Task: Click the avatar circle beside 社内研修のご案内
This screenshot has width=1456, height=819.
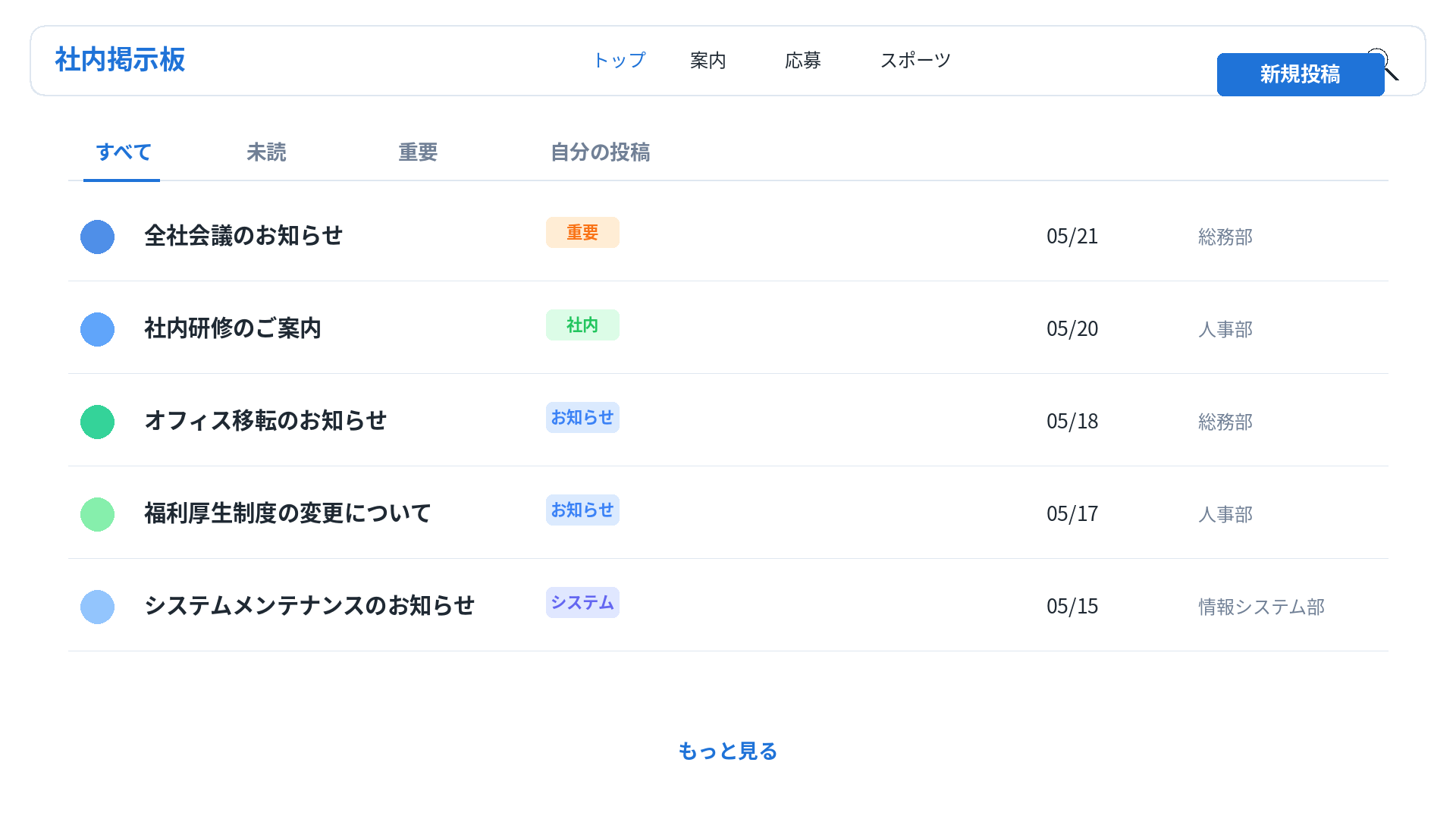Action: coord(97,329)
